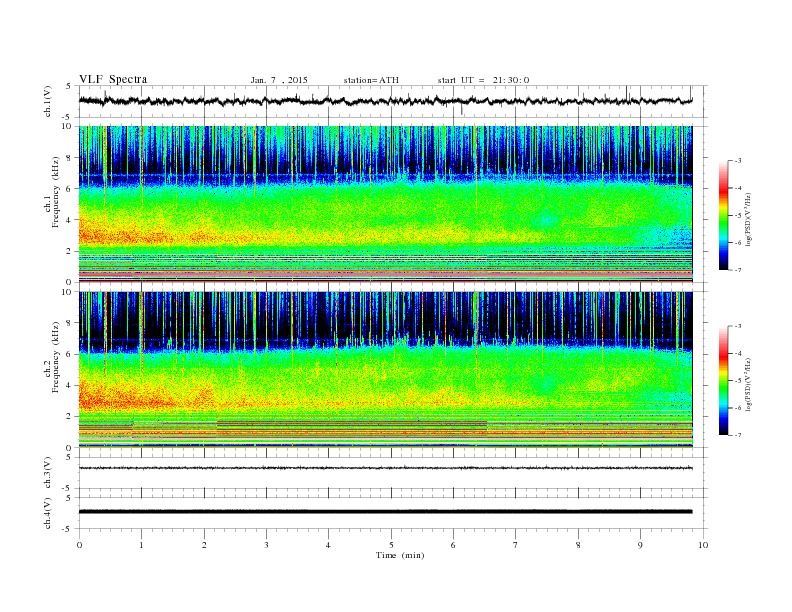Click the "7" time axis tick label

[x=516, y=545]
